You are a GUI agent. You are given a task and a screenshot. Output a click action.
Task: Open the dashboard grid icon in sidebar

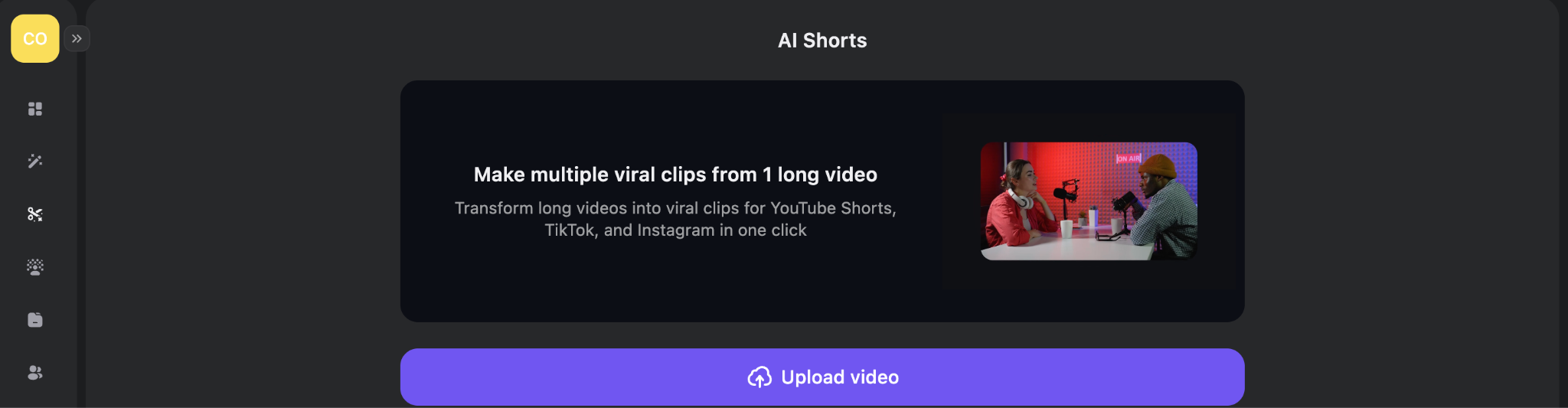(35, 109)
